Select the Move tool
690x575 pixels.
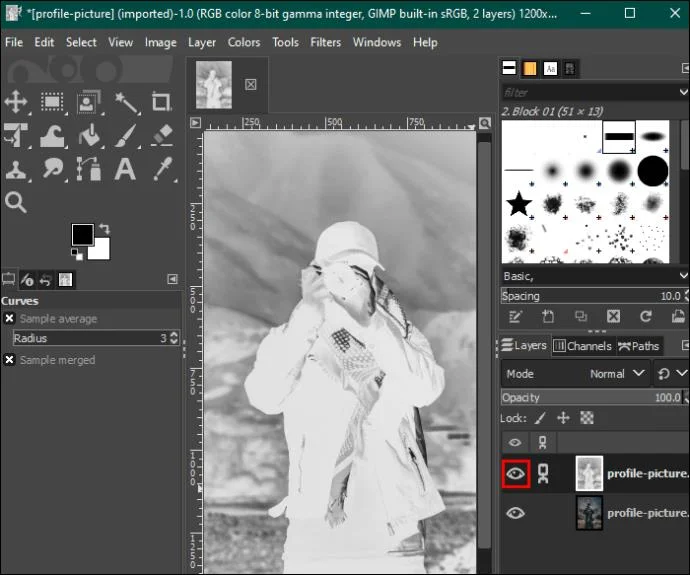click(x=16, y=103)
